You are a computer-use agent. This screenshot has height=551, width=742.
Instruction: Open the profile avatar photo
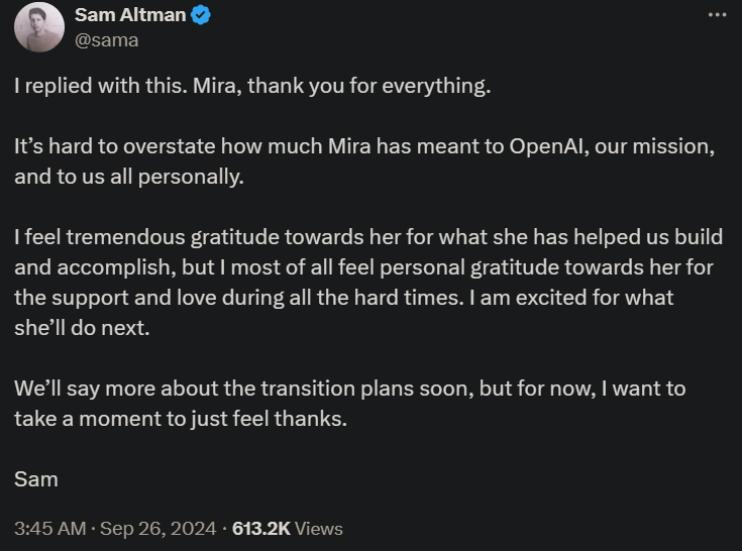pyautogui.click(x=39, y=27)
